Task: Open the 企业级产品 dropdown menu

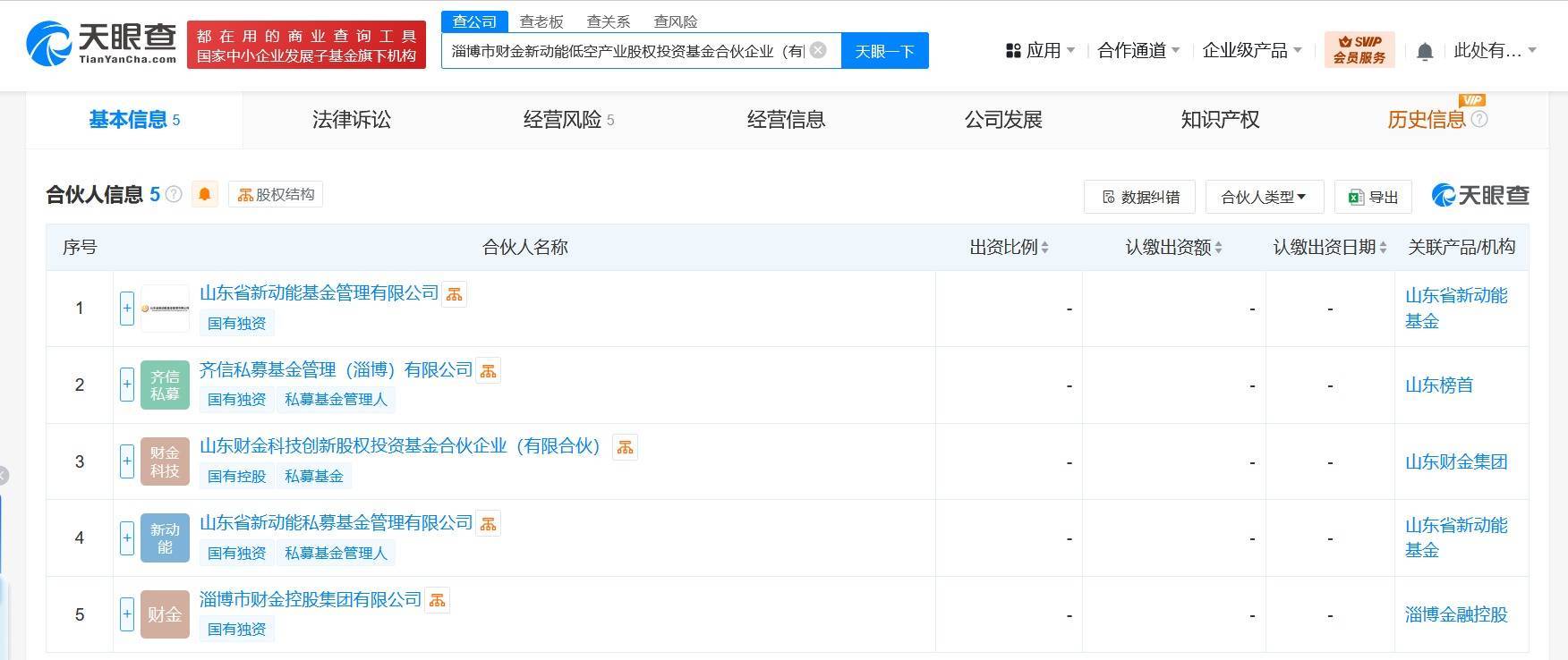Action: pos(1251,50)
